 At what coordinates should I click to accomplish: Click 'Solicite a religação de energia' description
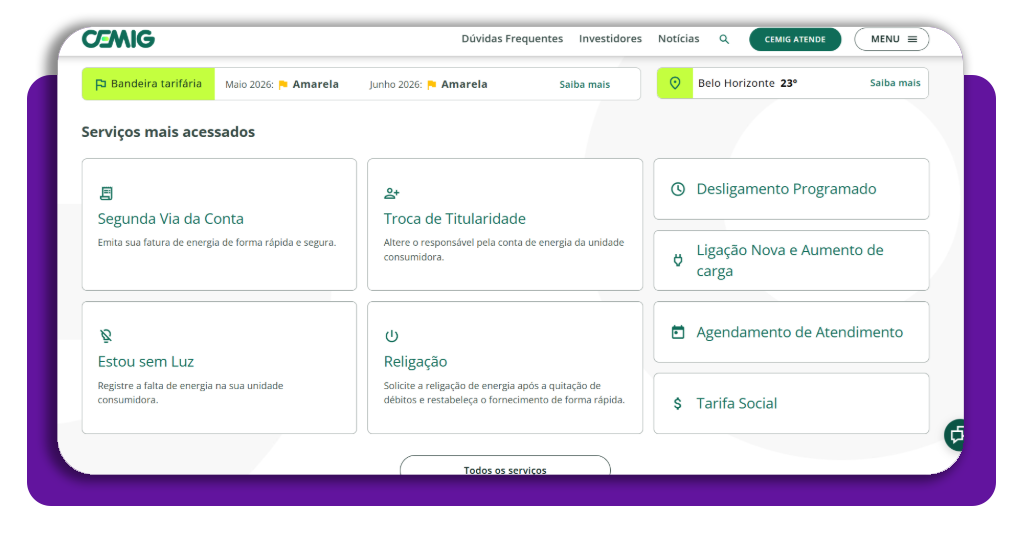point(504,392)
